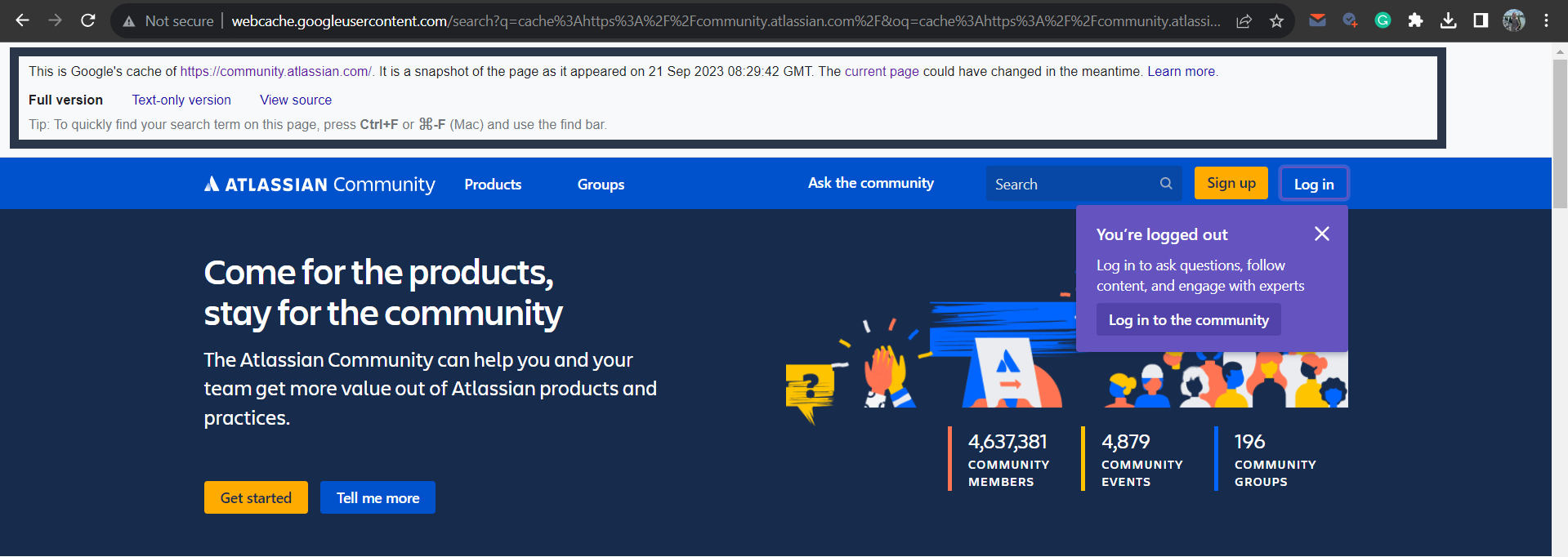Open the Extensions puzzle menu
The height and width of the screenshot is (557, 1568).
[x=1415, y=20]
